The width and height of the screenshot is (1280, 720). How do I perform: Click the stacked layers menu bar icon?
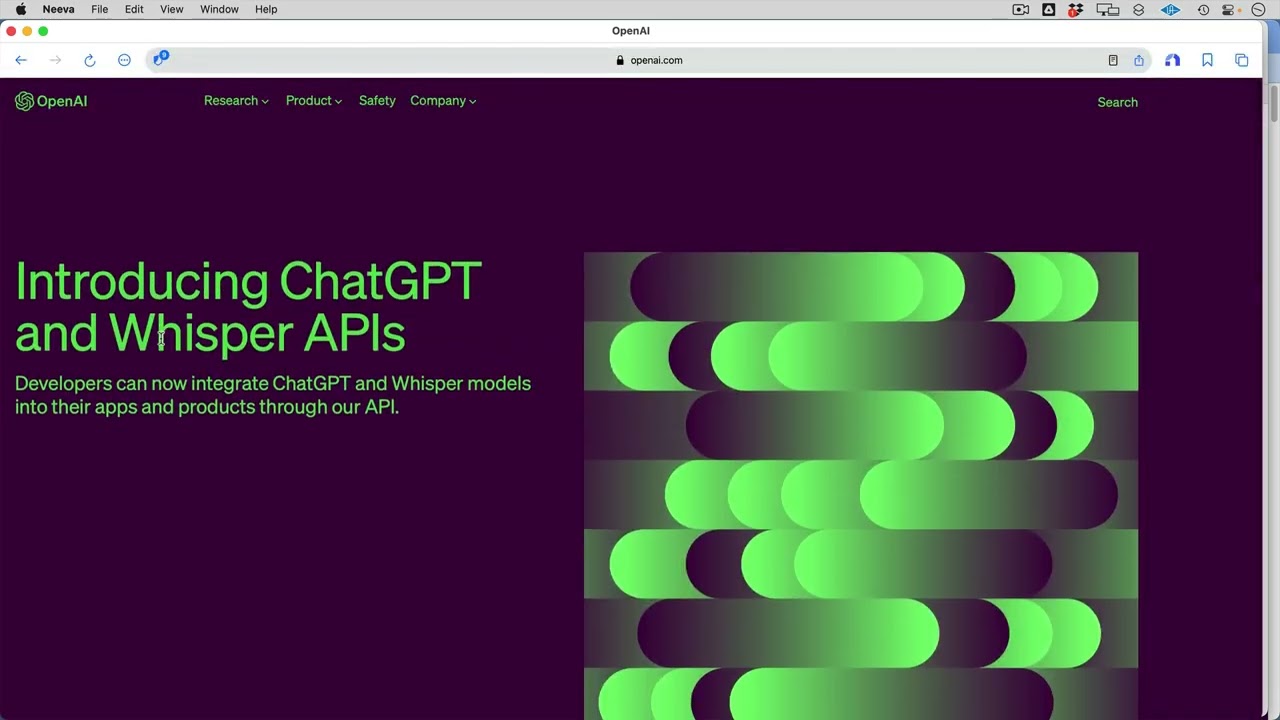1139,9
